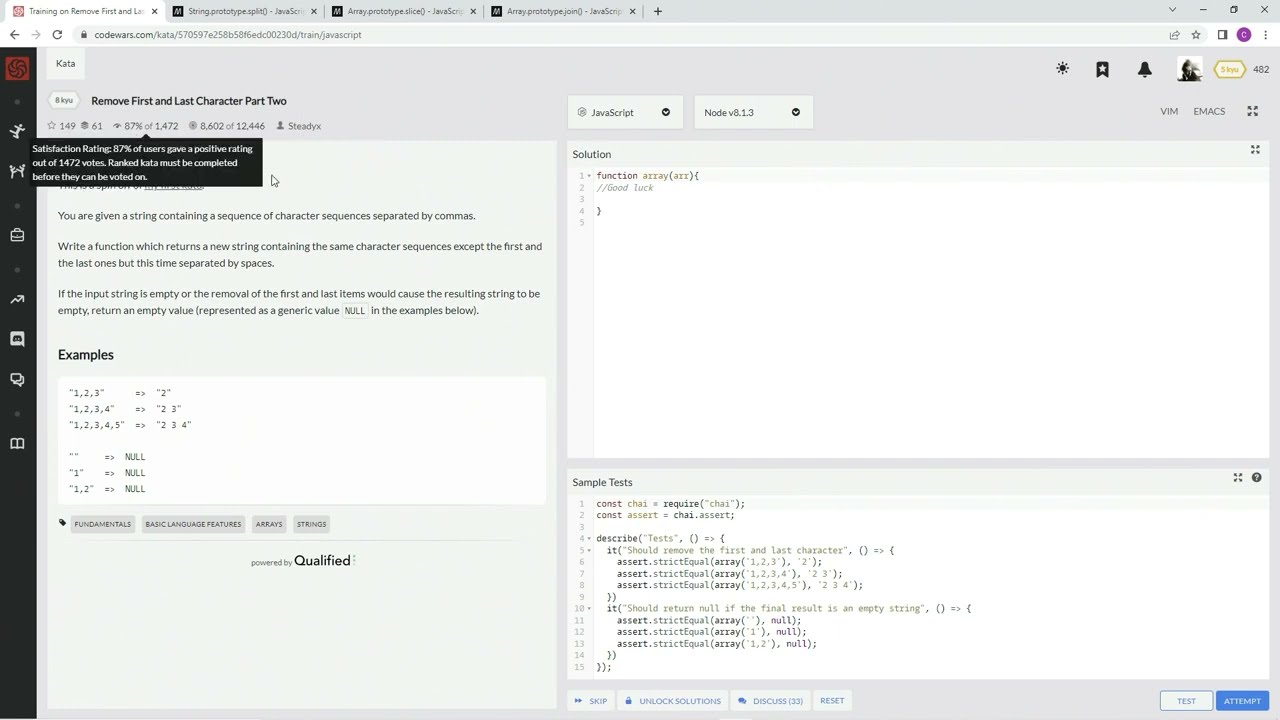The height and width of the screenshot is (720, 1280).
Task: Reload the current page
Action: point(57,34)
